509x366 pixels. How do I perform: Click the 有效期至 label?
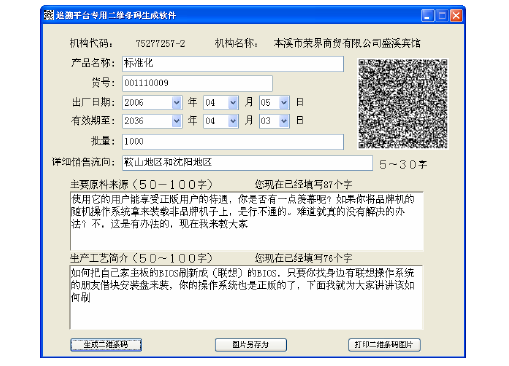93,120
